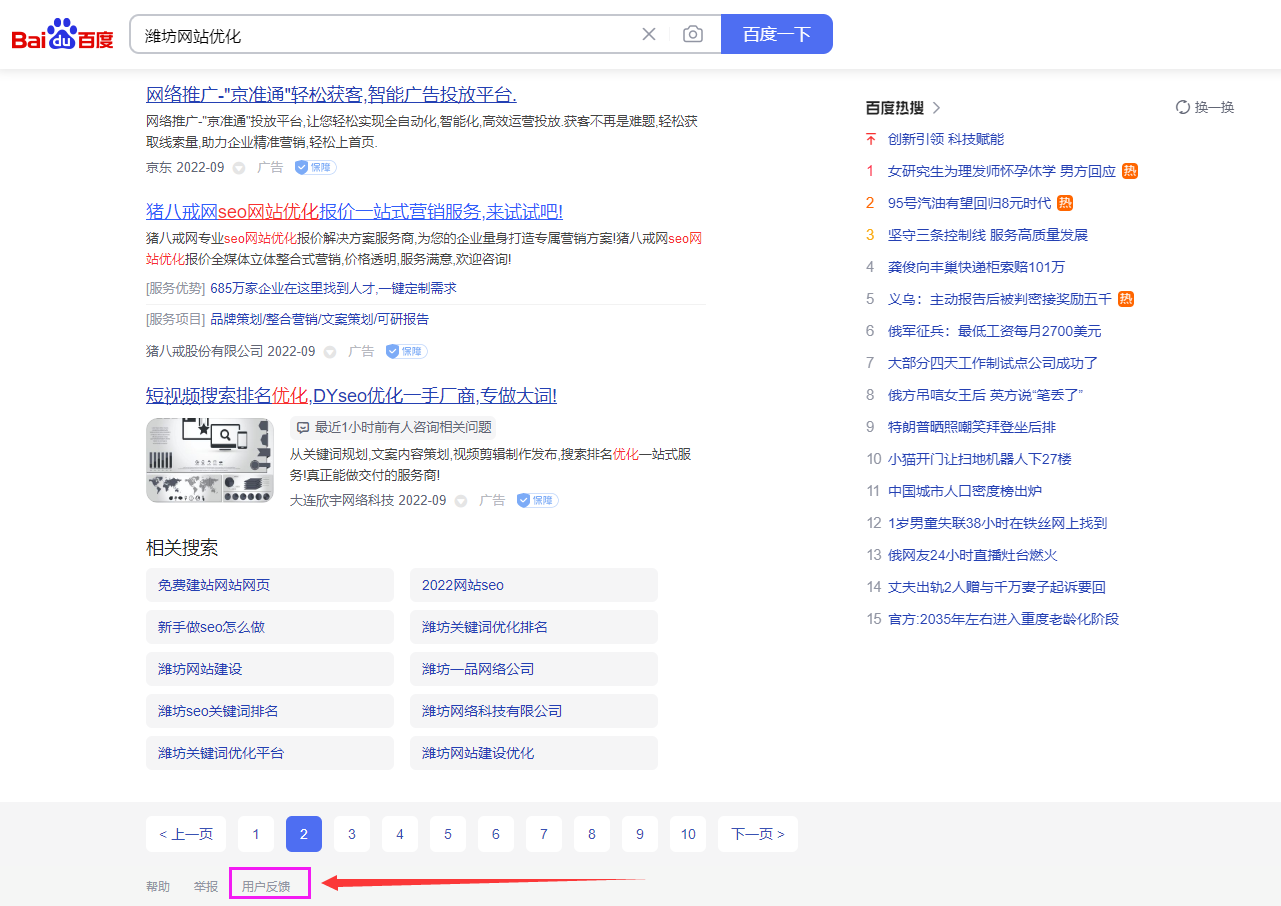Open hot search 95号汽油有望回归8元时代
This screenshot has height=906, width=1281.
(x=970, y=203)
